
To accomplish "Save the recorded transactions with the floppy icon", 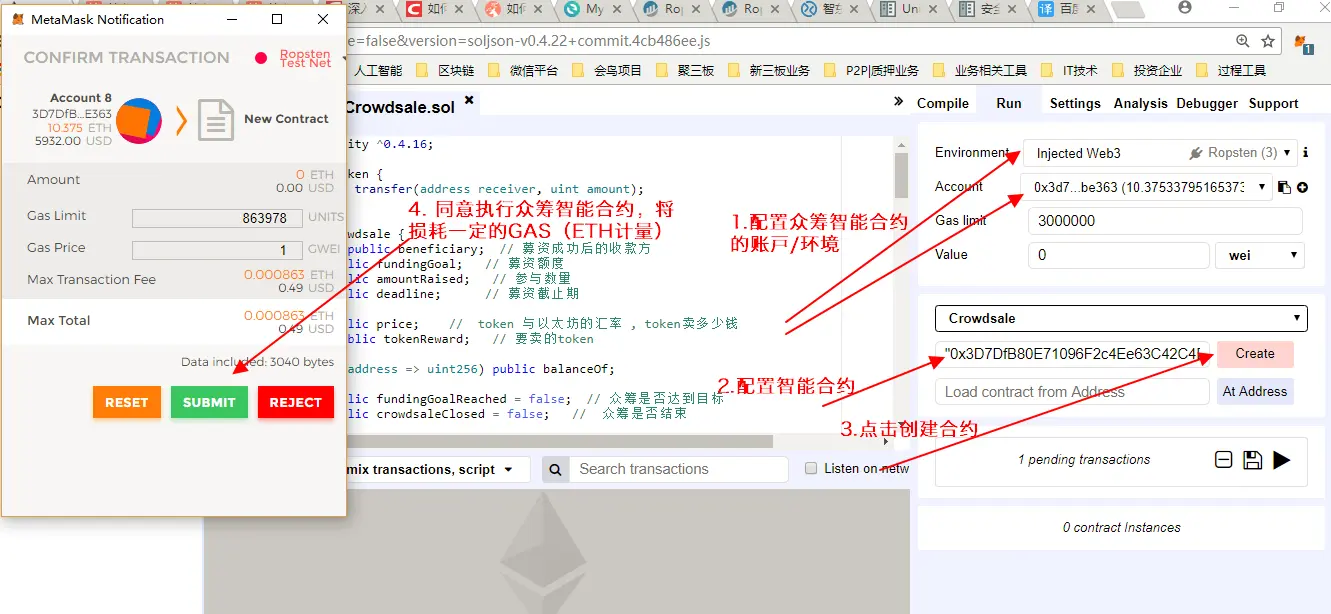I will [1252, 460].
